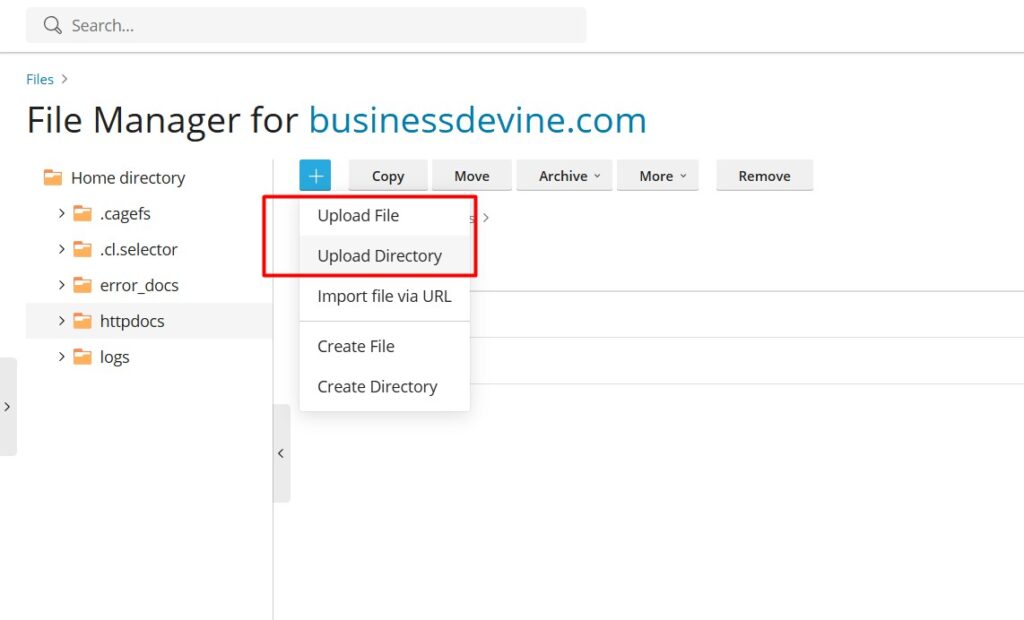Select the httpdocs folder label
The height and width of the screenshot is (620, 1024).
point(132,321)
